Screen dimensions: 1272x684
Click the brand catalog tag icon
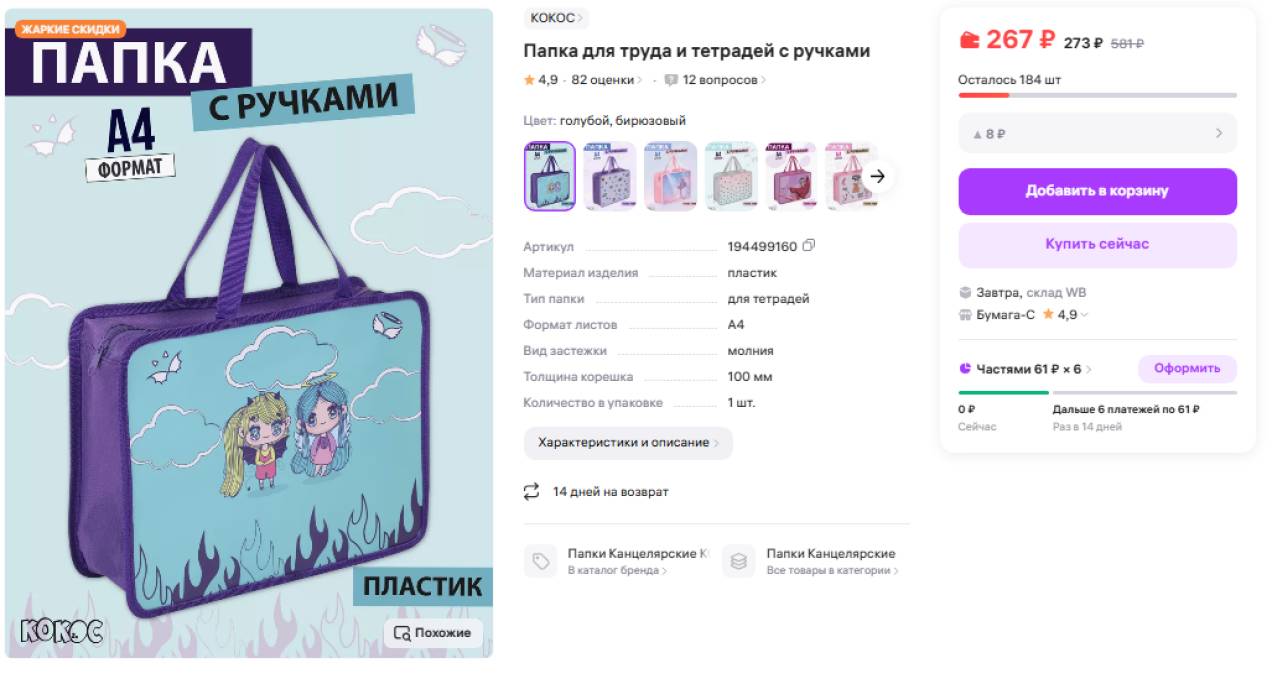541,561
